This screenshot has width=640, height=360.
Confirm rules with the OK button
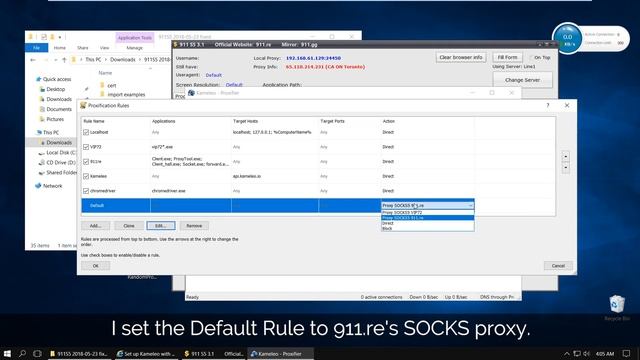(x=96, y=266)
